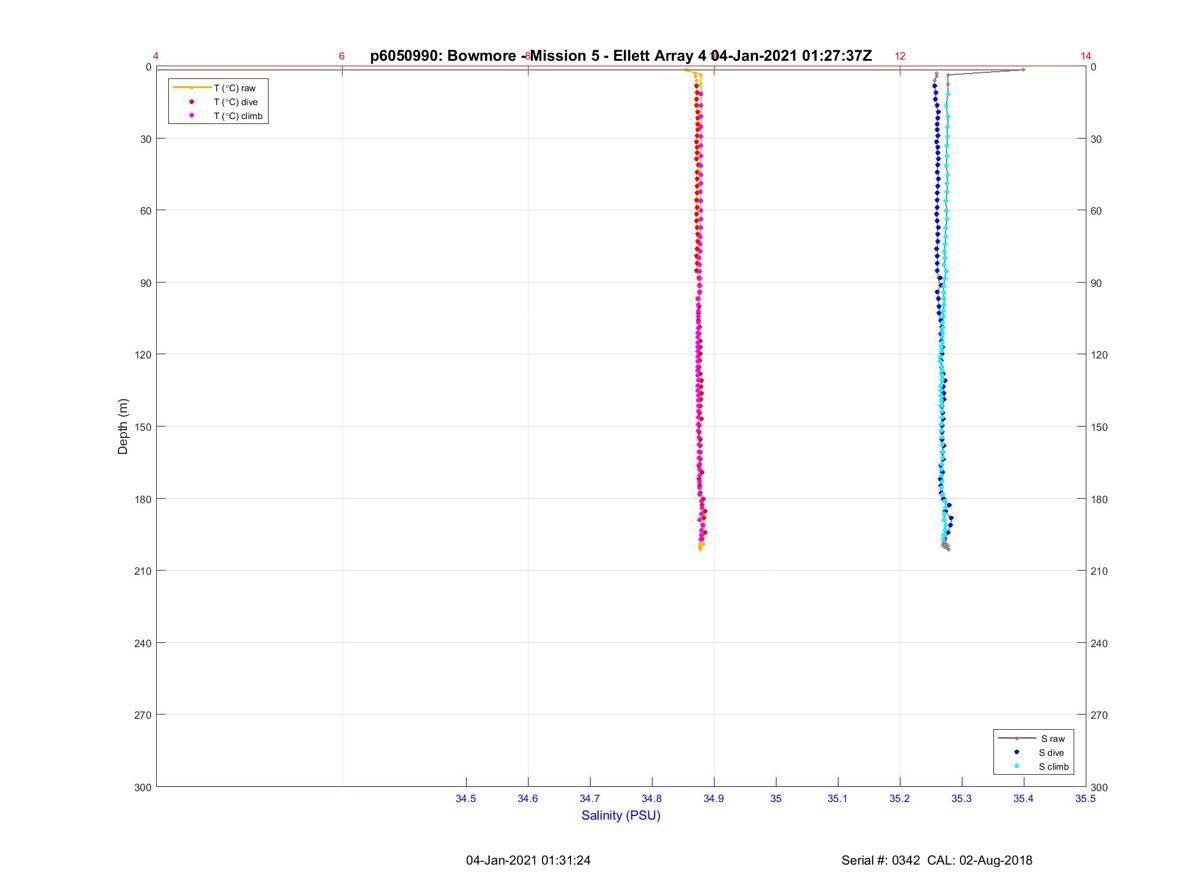This screenshot has height=885, width=1200.
Task: Click the salinity tick label 34.7
Action: [590, 798]
